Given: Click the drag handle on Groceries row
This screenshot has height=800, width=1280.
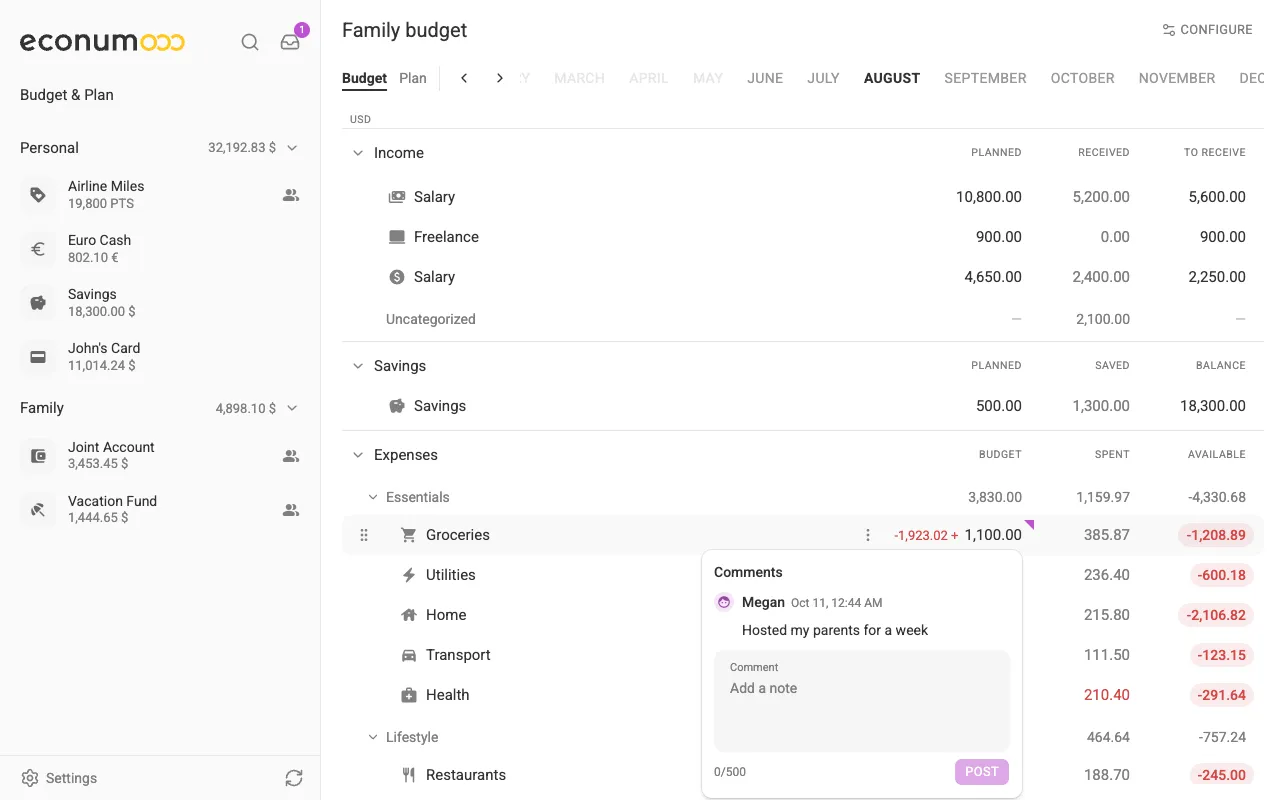Looking at the screenshot, I should pos(364,535).
